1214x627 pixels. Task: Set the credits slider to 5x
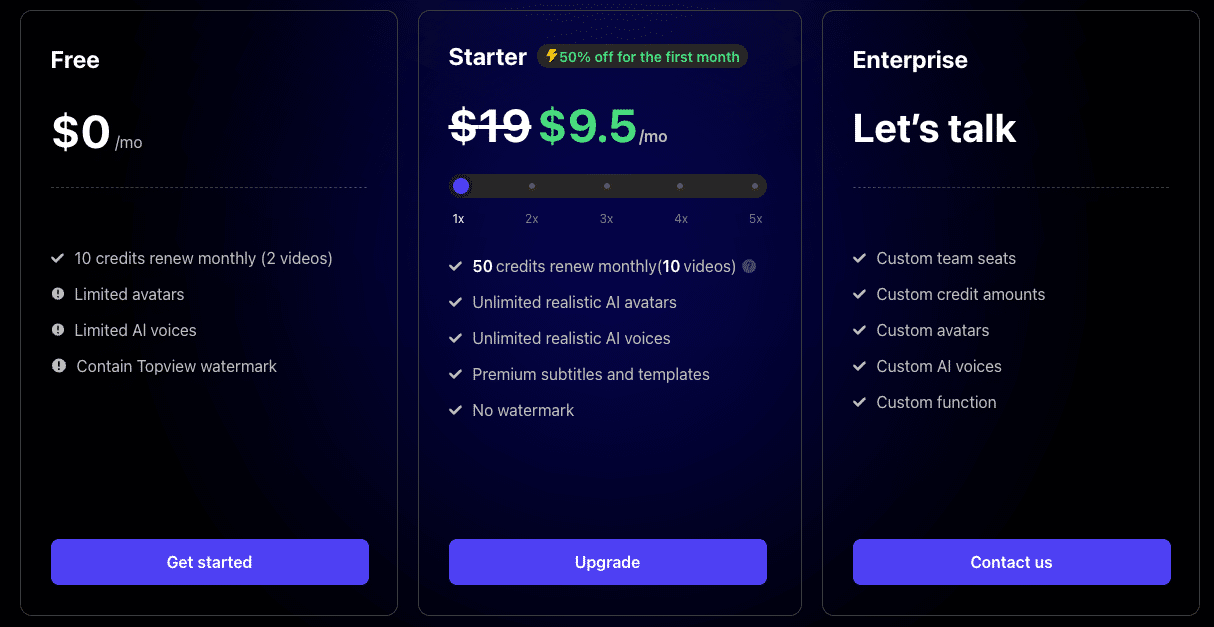point(755,186)
